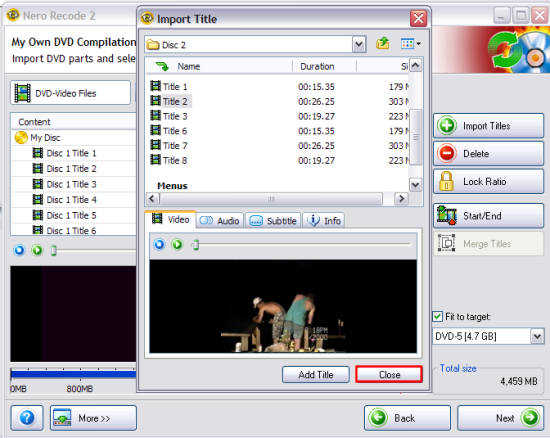Click the horizontal scroll left arrow
This screenshot has width=550, height=438.
pyautogui.click(x=152, y=198)
